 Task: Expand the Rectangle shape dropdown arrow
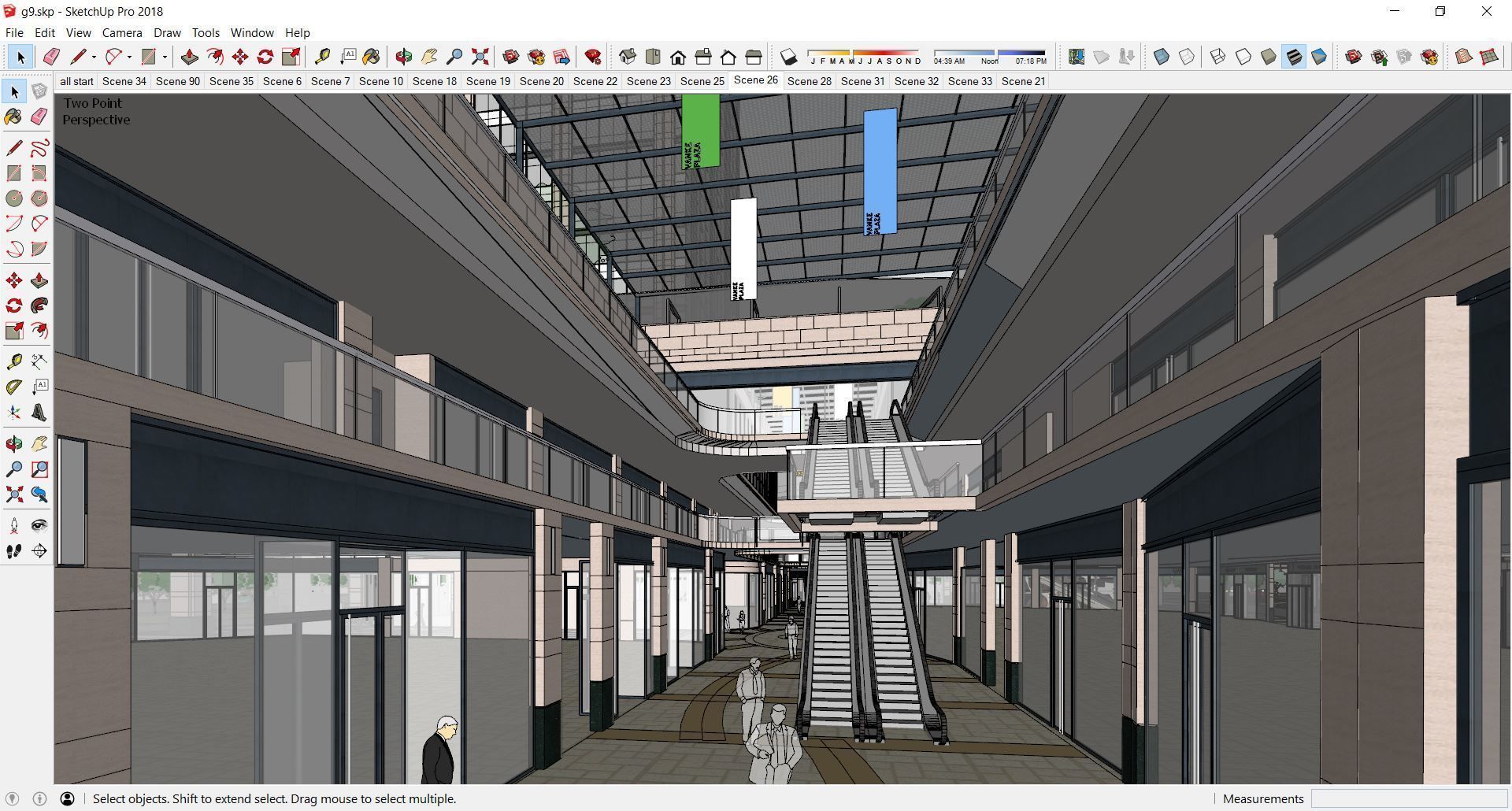click(165, 57)
